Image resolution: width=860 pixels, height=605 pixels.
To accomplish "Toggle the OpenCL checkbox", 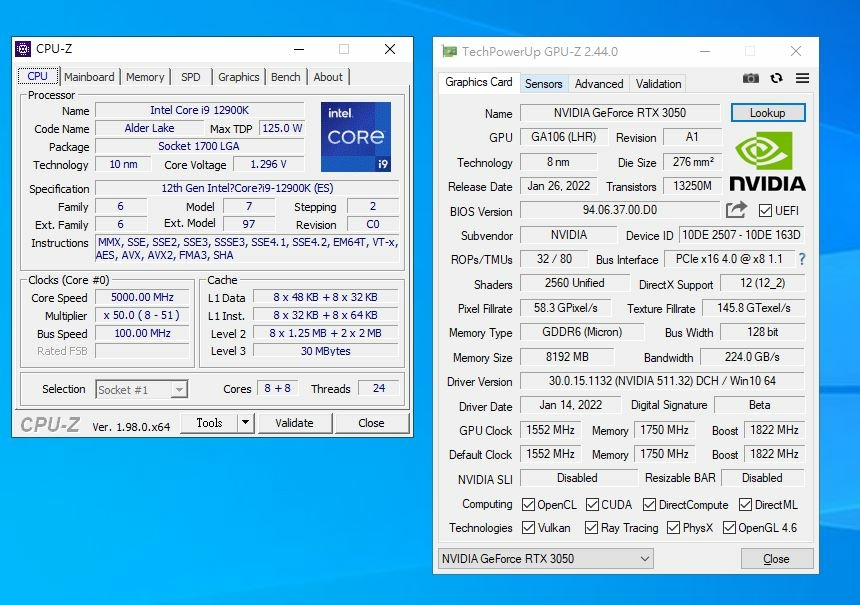I will [528, 504].
